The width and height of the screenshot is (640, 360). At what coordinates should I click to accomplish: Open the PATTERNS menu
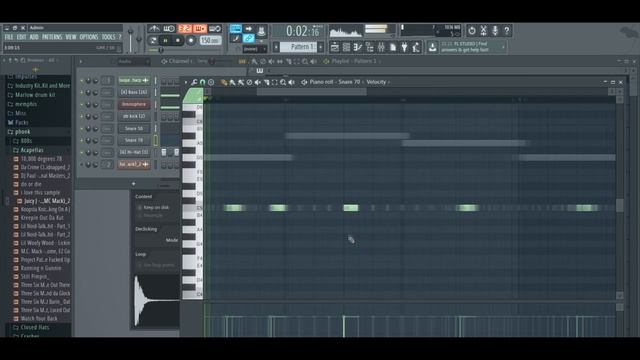(52, 37)
